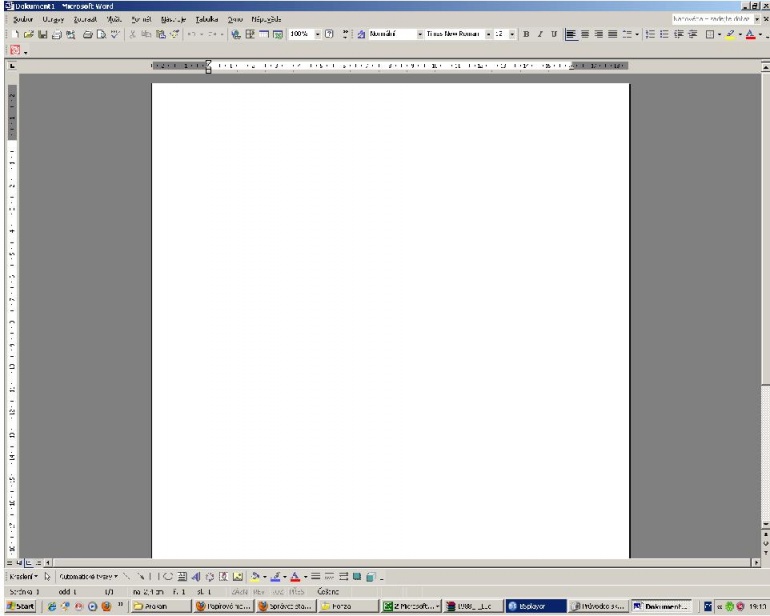Open Automatické tvary shapes dropdown
The height and width of the screenshot is (616, 770).
coord(88,577)
